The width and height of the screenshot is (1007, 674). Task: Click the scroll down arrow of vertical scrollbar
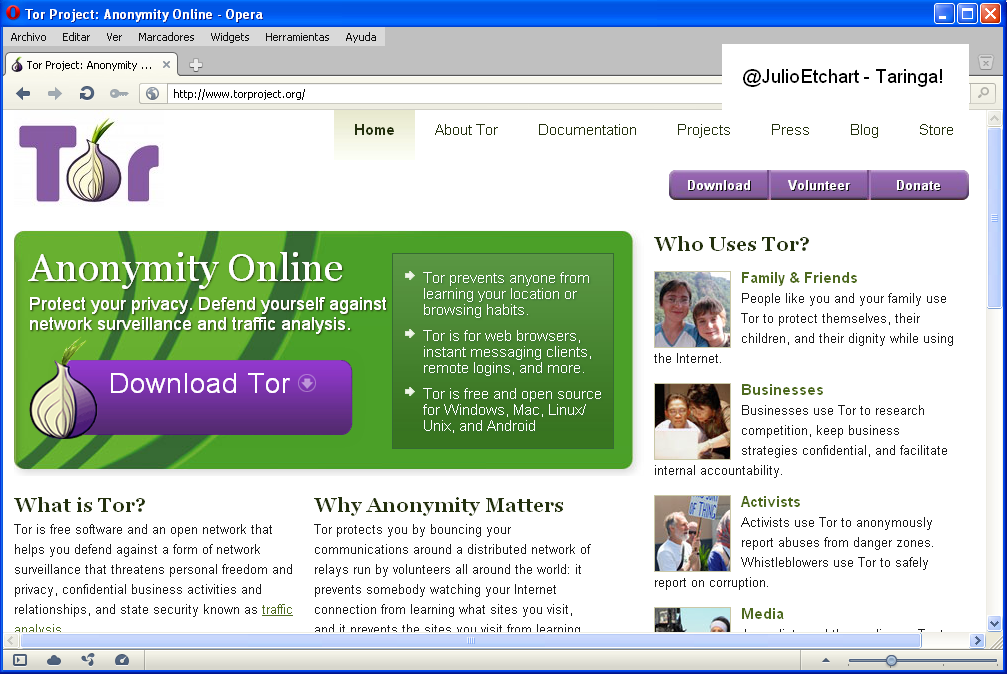995,623
